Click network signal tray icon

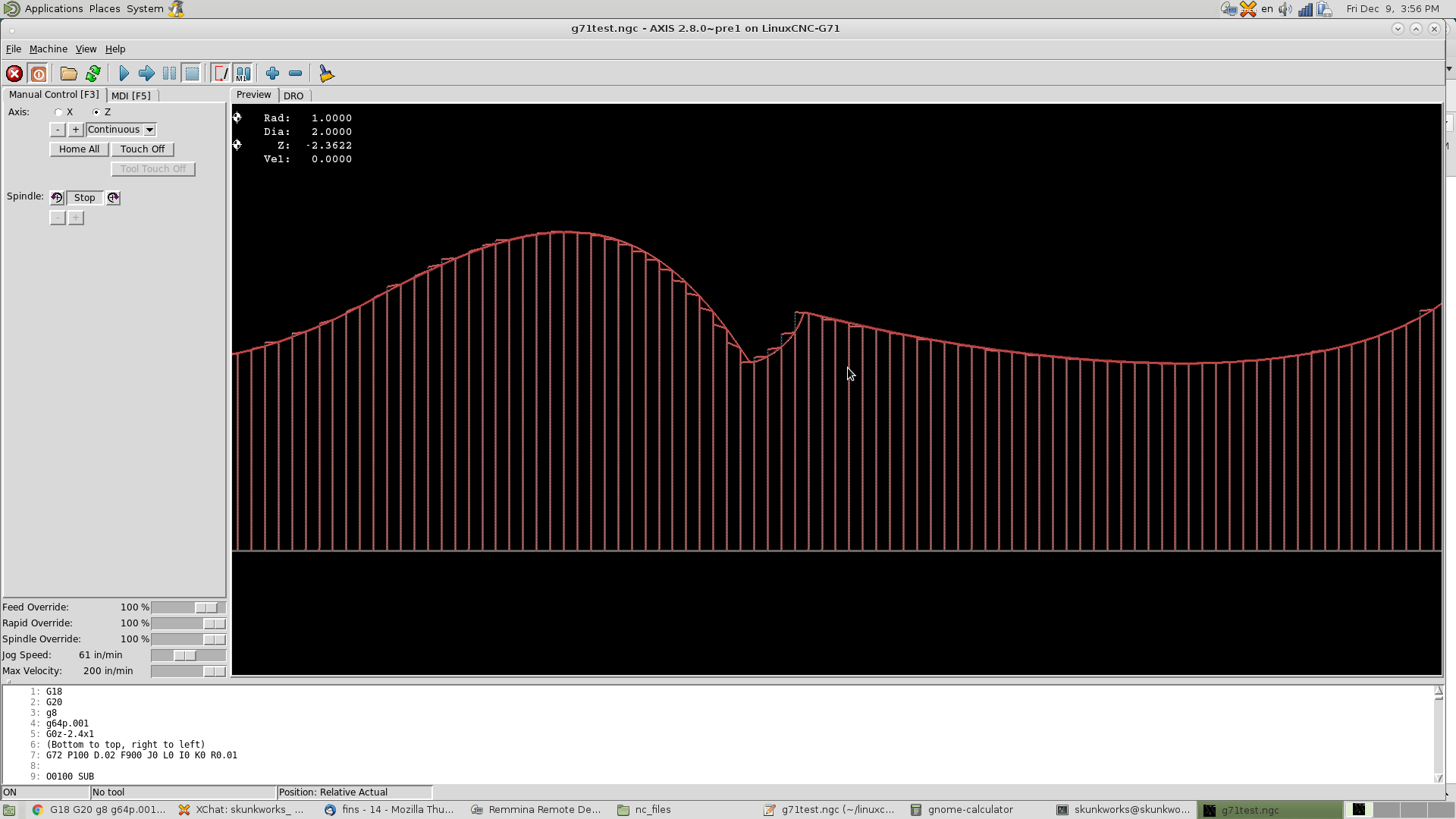[x=1306, y=9]
